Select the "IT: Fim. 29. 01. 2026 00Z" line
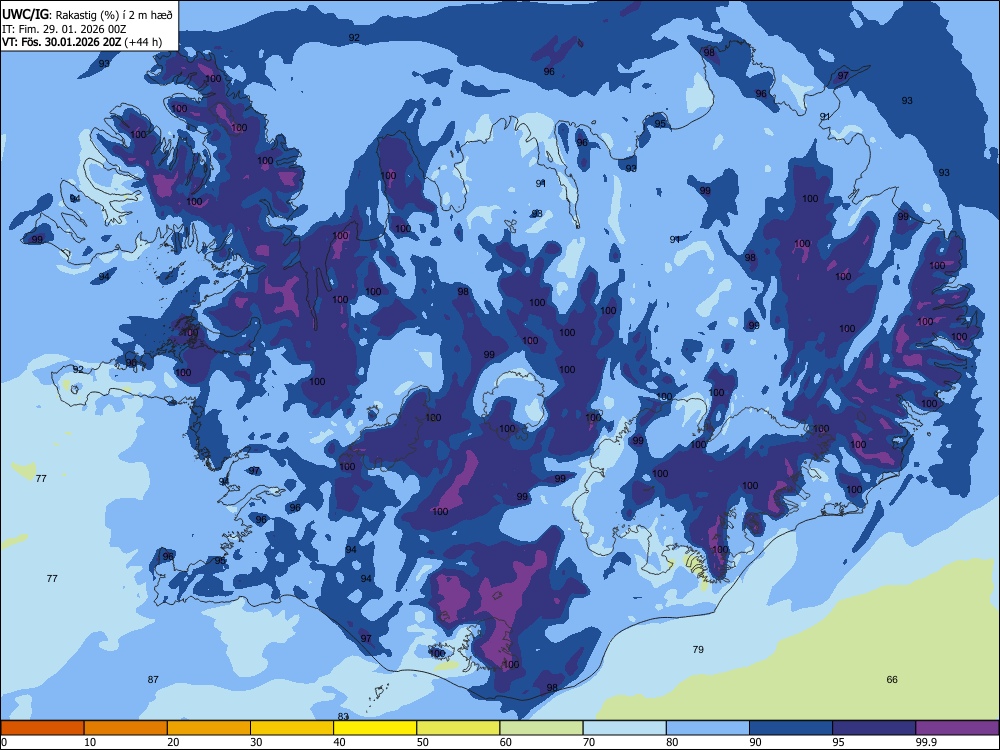Image resolution: width=1000 pixels, height=750 pixels. (64, 29)
